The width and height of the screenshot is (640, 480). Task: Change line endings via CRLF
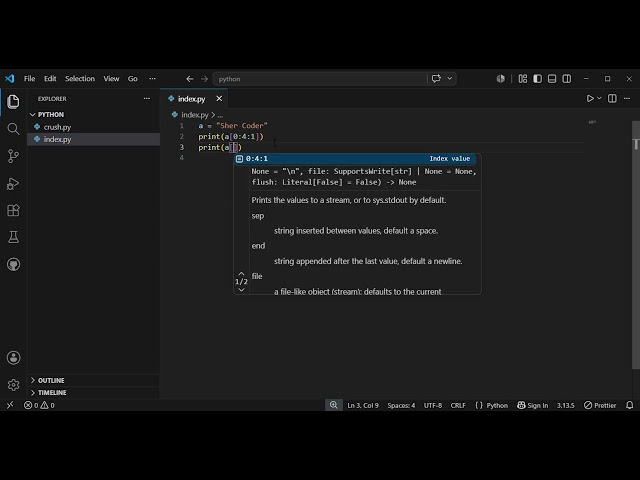point(458,405)
